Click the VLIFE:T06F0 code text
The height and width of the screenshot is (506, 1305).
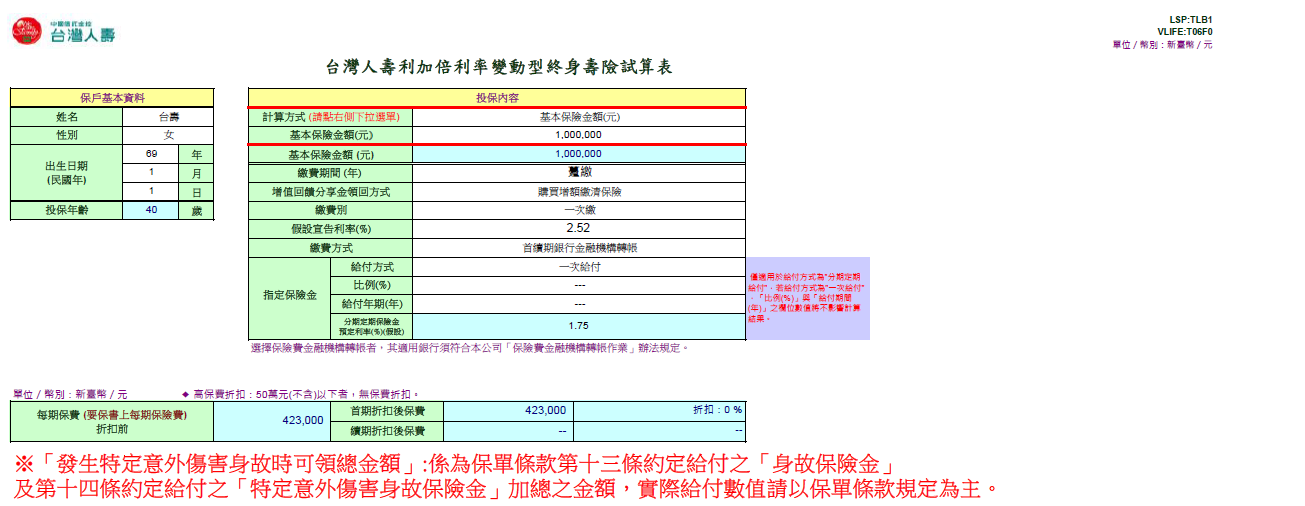(1185, 32)
